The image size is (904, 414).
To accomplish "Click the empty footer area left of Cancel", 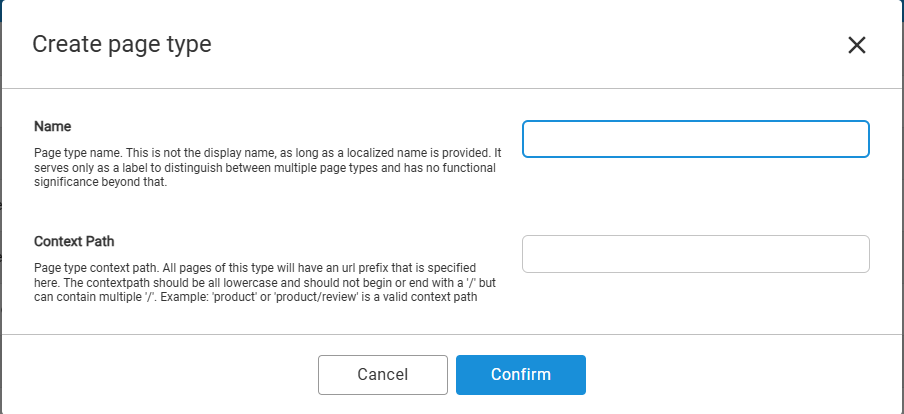I will 160,375.
